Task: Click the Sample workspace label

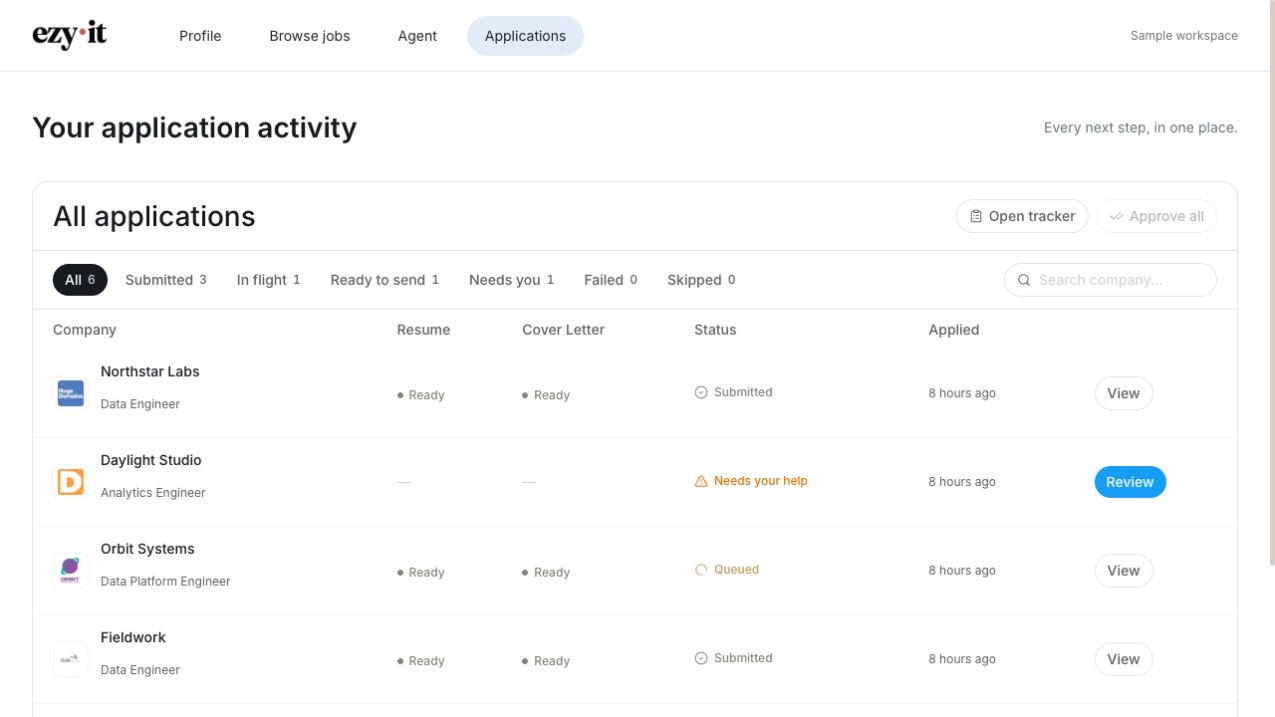Action: pyautogui.click(x=1184, y=36)
